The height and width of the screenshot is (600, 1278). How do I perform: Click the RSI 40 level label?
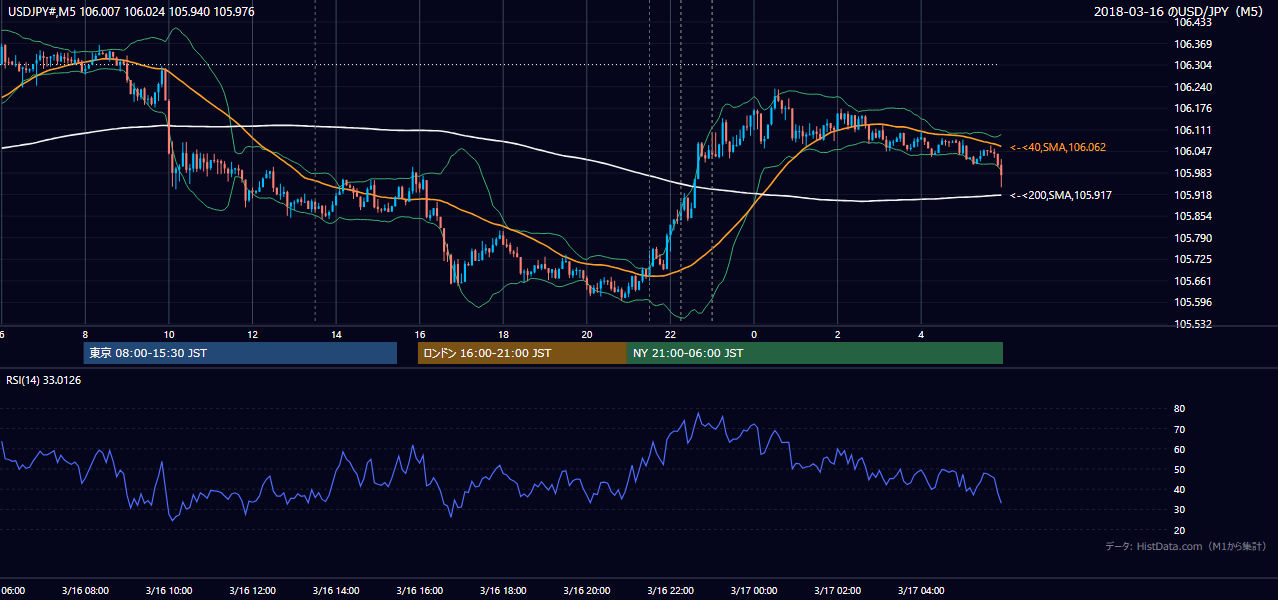pos(1179,489)
